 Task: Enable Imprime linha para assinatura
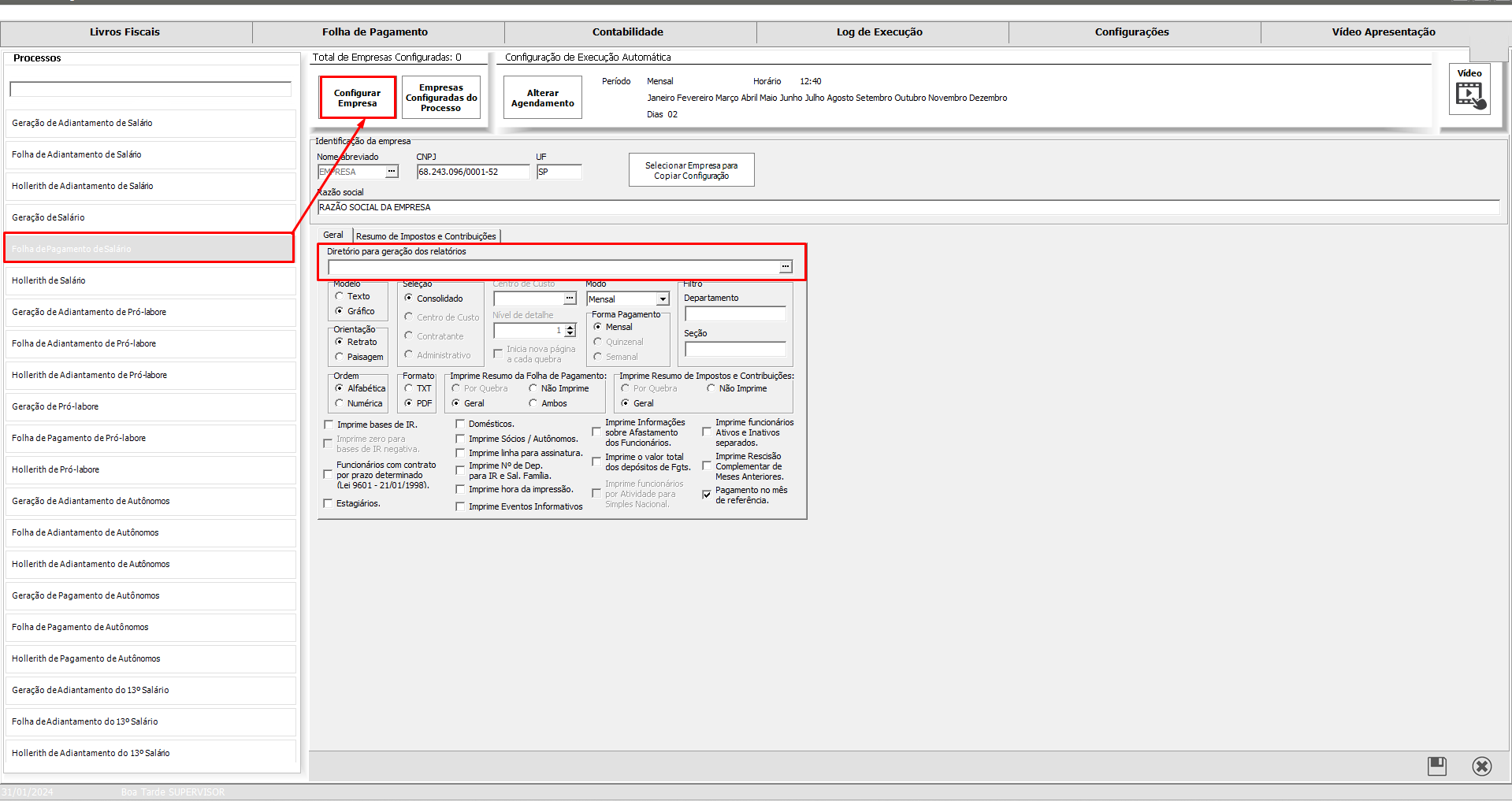(460, 453)
